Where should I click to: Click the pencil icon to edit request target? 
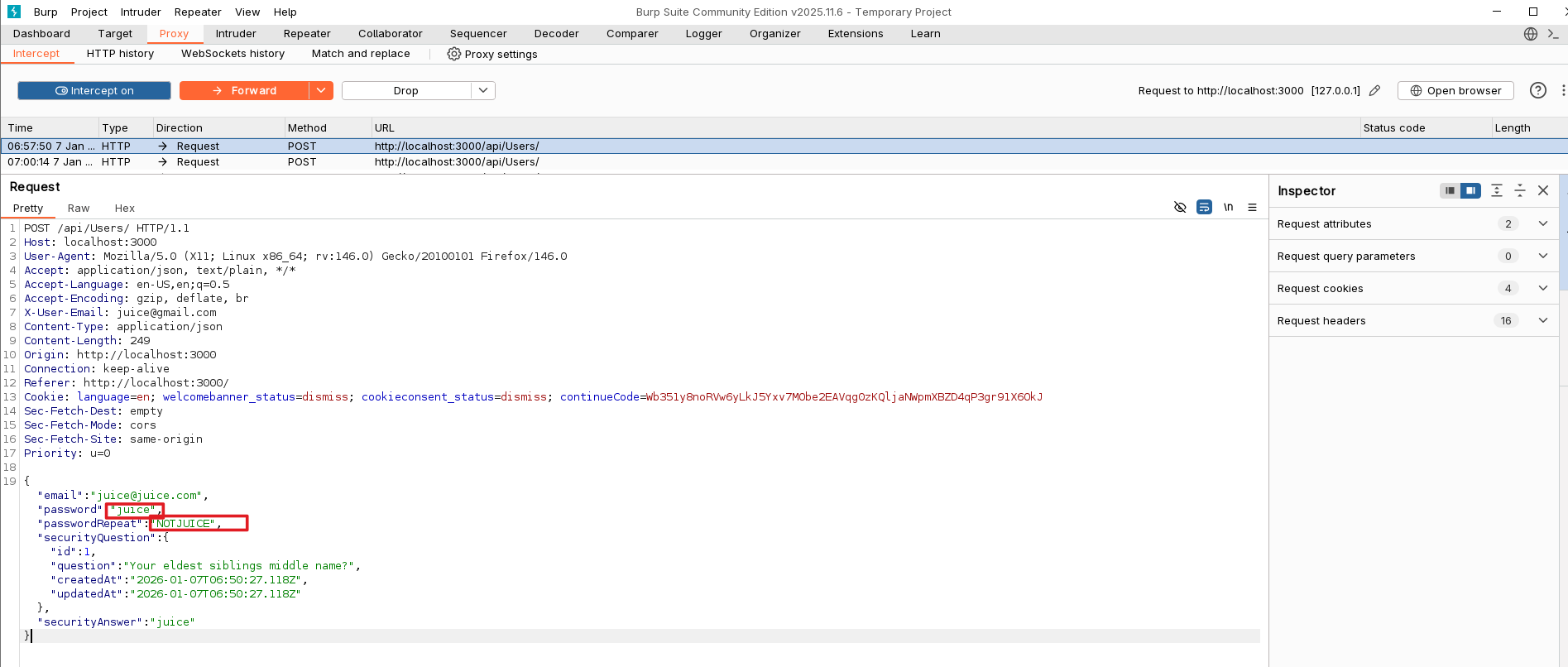pyautogui.click(x=1374, y=91)
